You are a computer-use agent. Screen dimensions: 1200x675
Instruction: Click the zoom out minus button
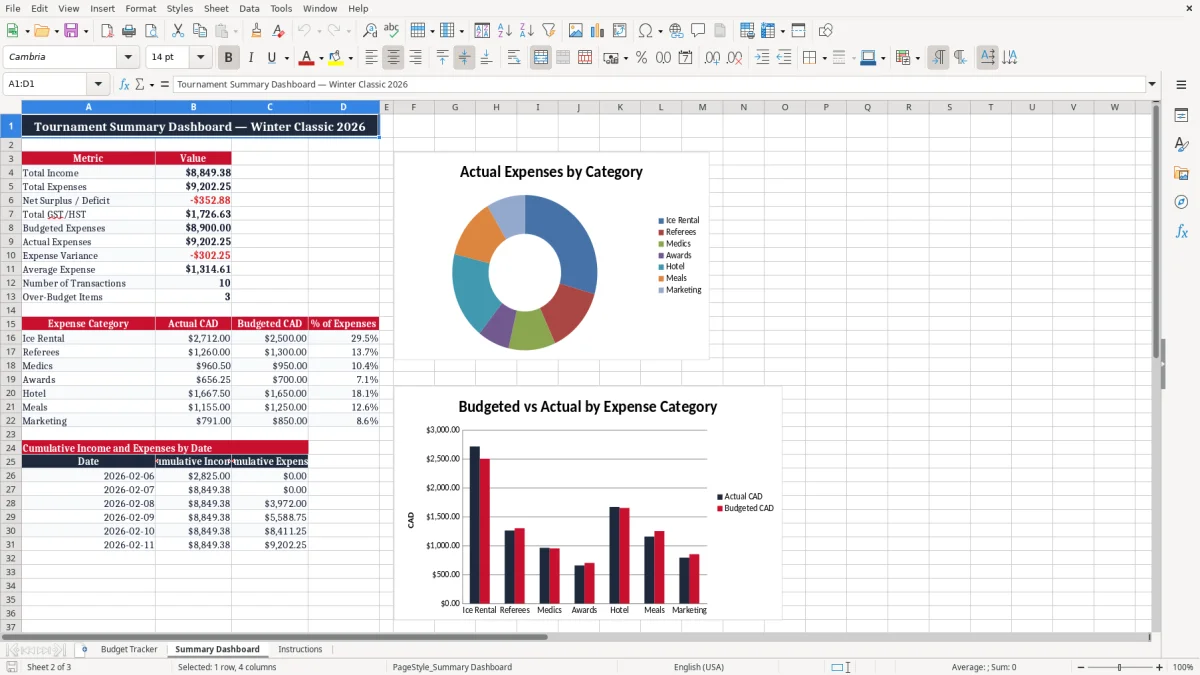[1081, 667]
